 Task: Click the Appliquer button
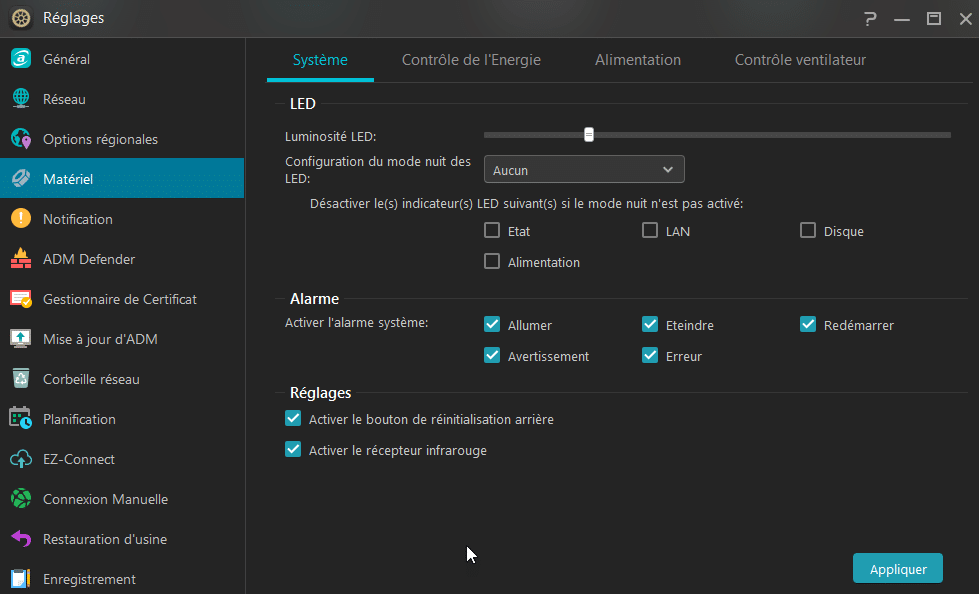(x=897, y=569)
